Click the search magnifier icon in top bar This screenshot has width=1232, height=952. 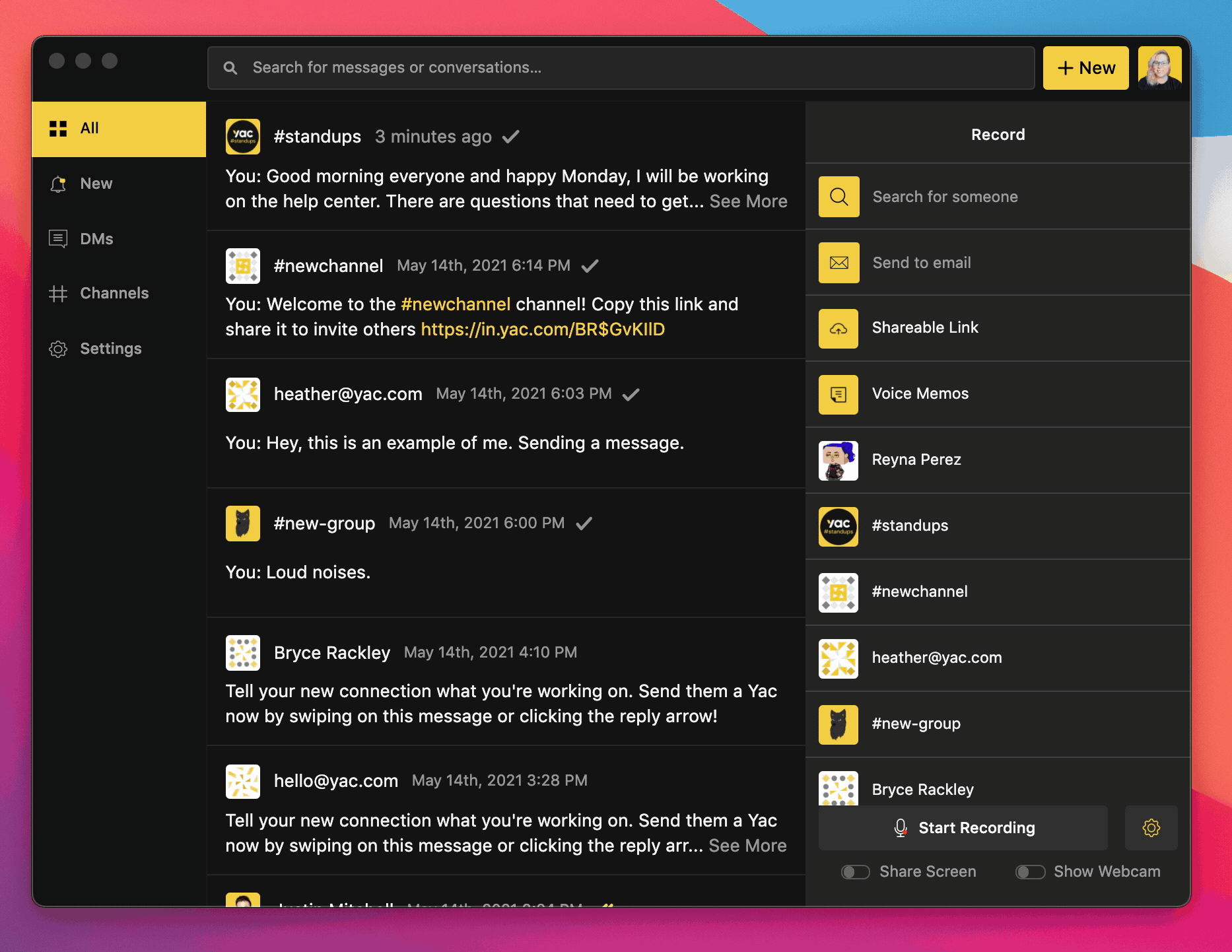pyautogui.click(x=230, y=67)
